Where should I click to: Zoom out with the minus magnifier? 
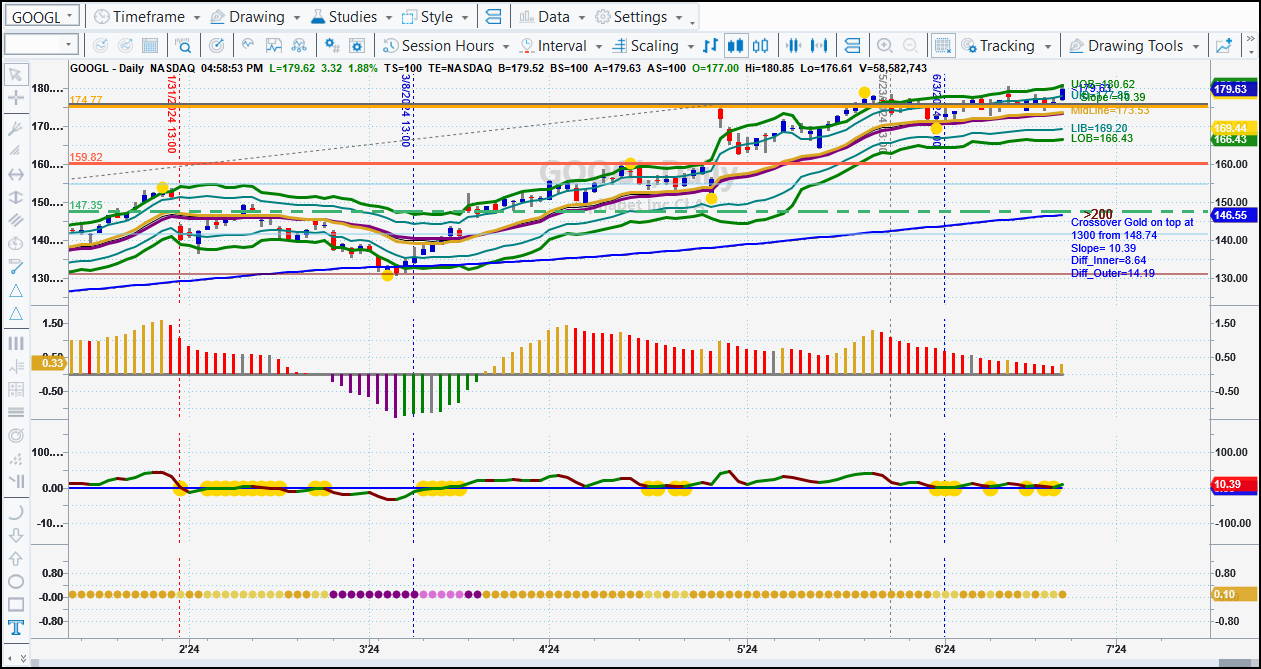[x=910, y=45]
